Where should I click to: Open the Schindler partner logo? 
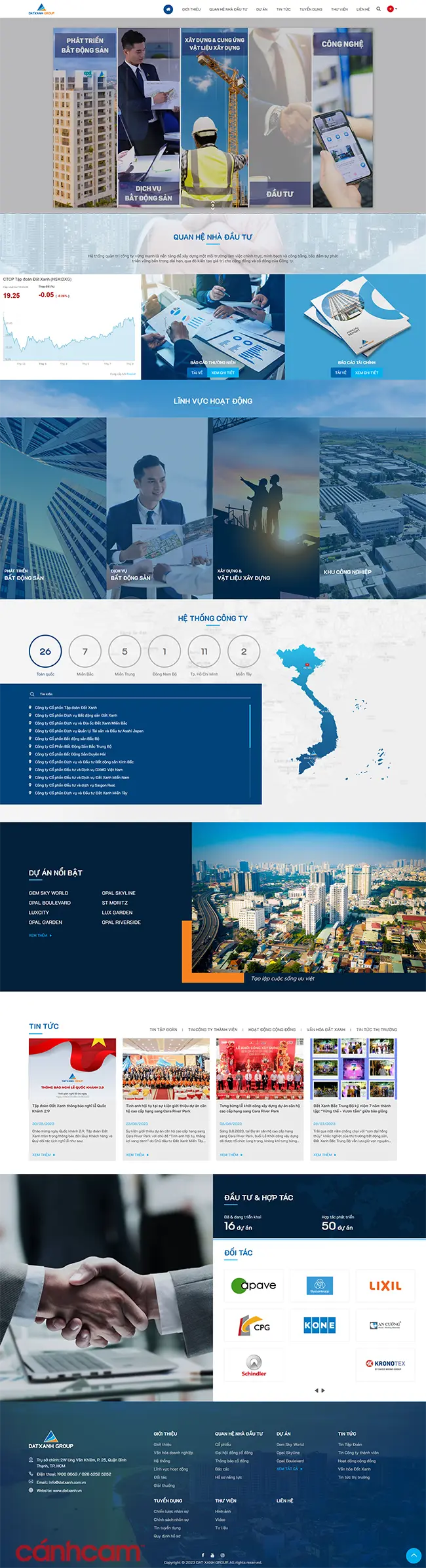click(x=254, y=1366)
